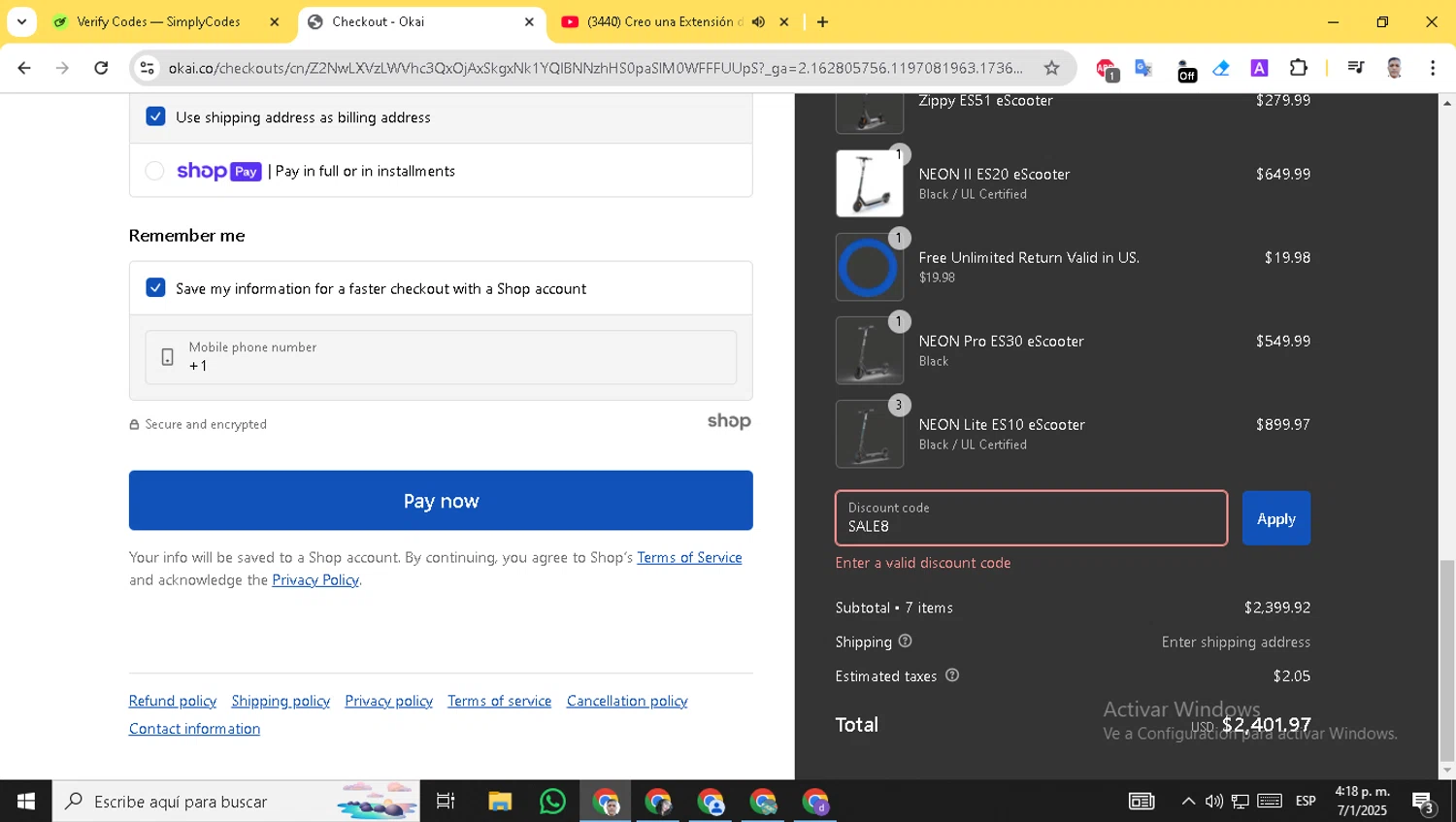1456x822 pixels.
Task: Click the Estimated taxes help icon
Action: click(952, 675)
